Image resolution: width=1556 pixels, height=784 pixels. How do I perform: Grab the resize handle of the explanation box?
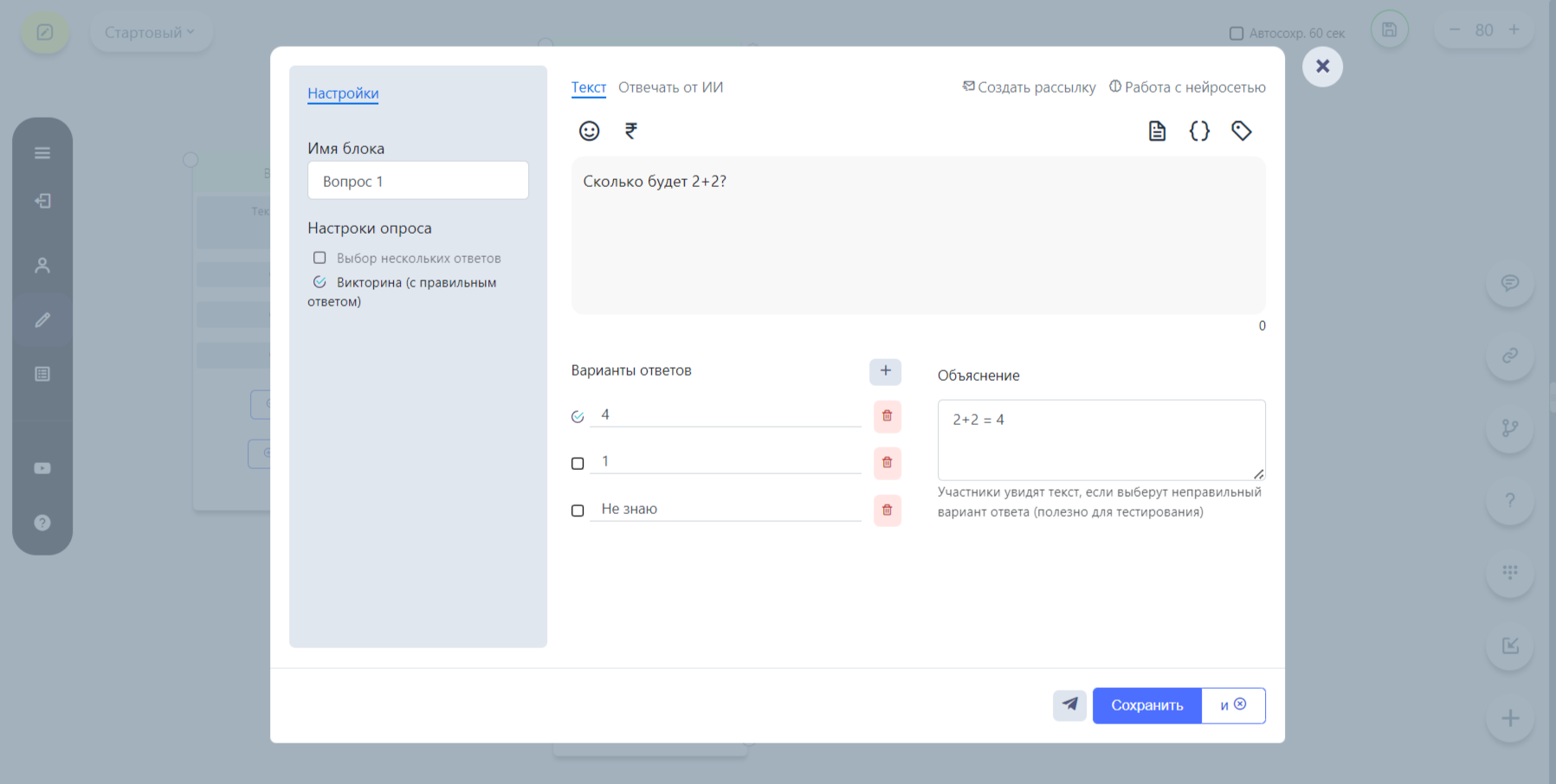tap(1259, 474)
